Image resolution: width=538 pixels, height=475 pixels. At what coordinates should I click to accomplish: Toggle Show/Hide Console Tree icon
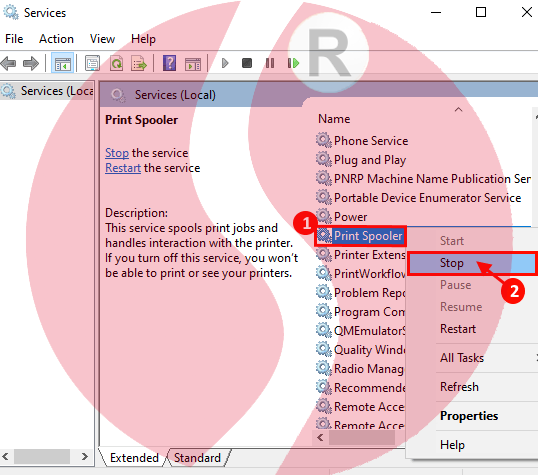pyautogui.click(x=62, y=63)
